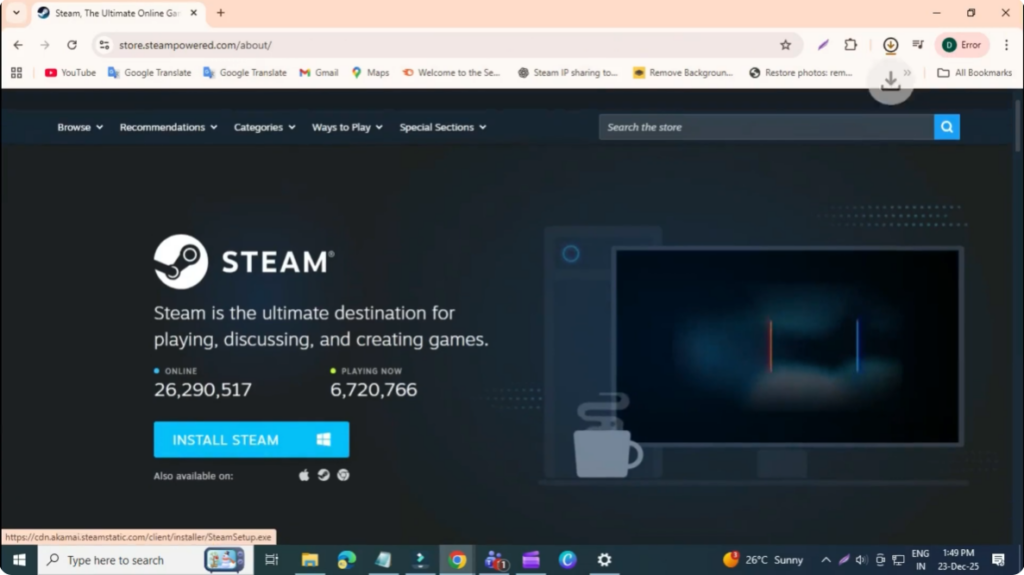Open the tab search dropdown arrow
The width and height of the screenshot is (1024, 575).
tap(16, 12)
